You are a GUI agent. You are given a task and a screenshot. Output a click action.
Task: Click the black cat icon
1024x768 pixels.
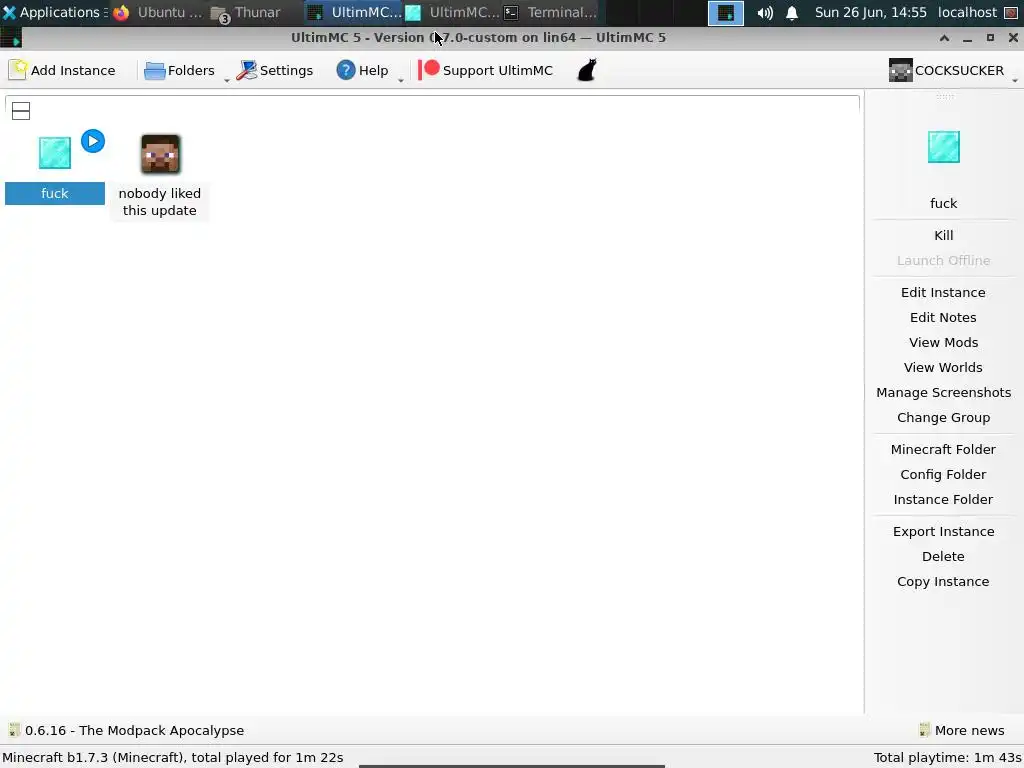click(587, 70)
